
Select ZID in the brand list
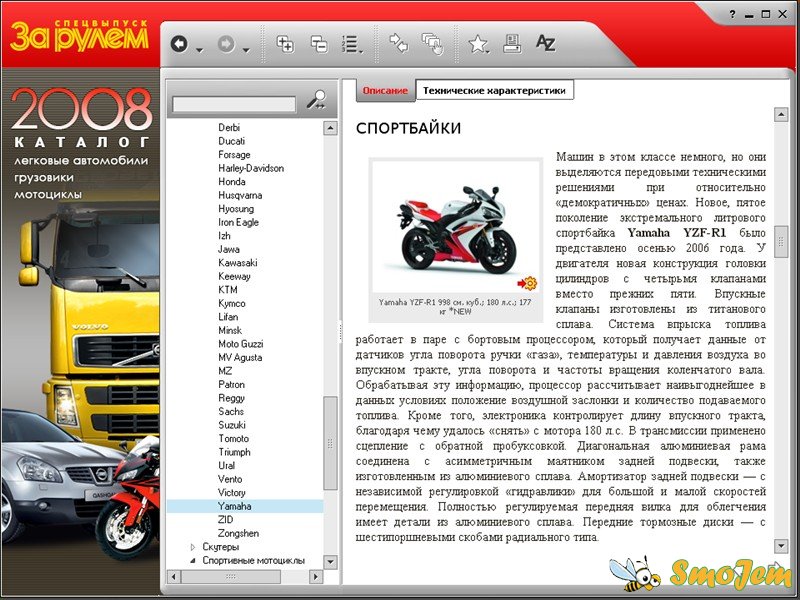pyautogui.click(x=226, y=519)
